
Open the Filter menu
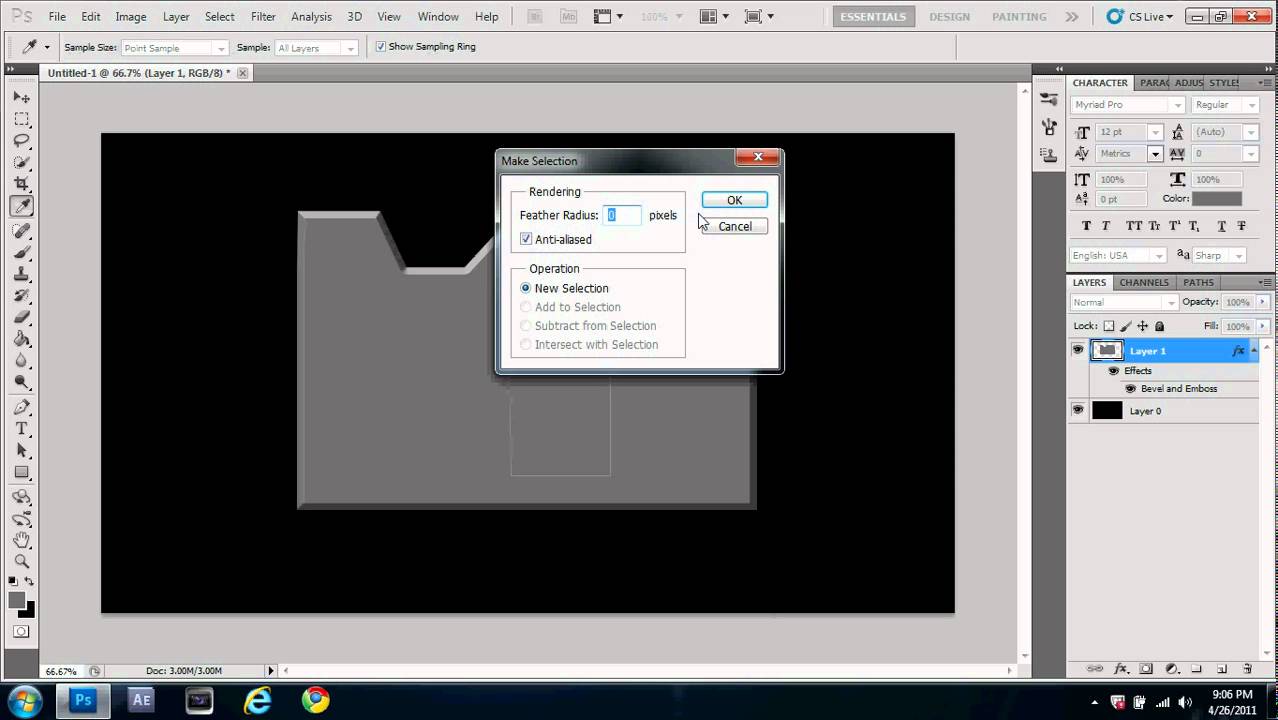pyautogui.click(x=263, y=17)
